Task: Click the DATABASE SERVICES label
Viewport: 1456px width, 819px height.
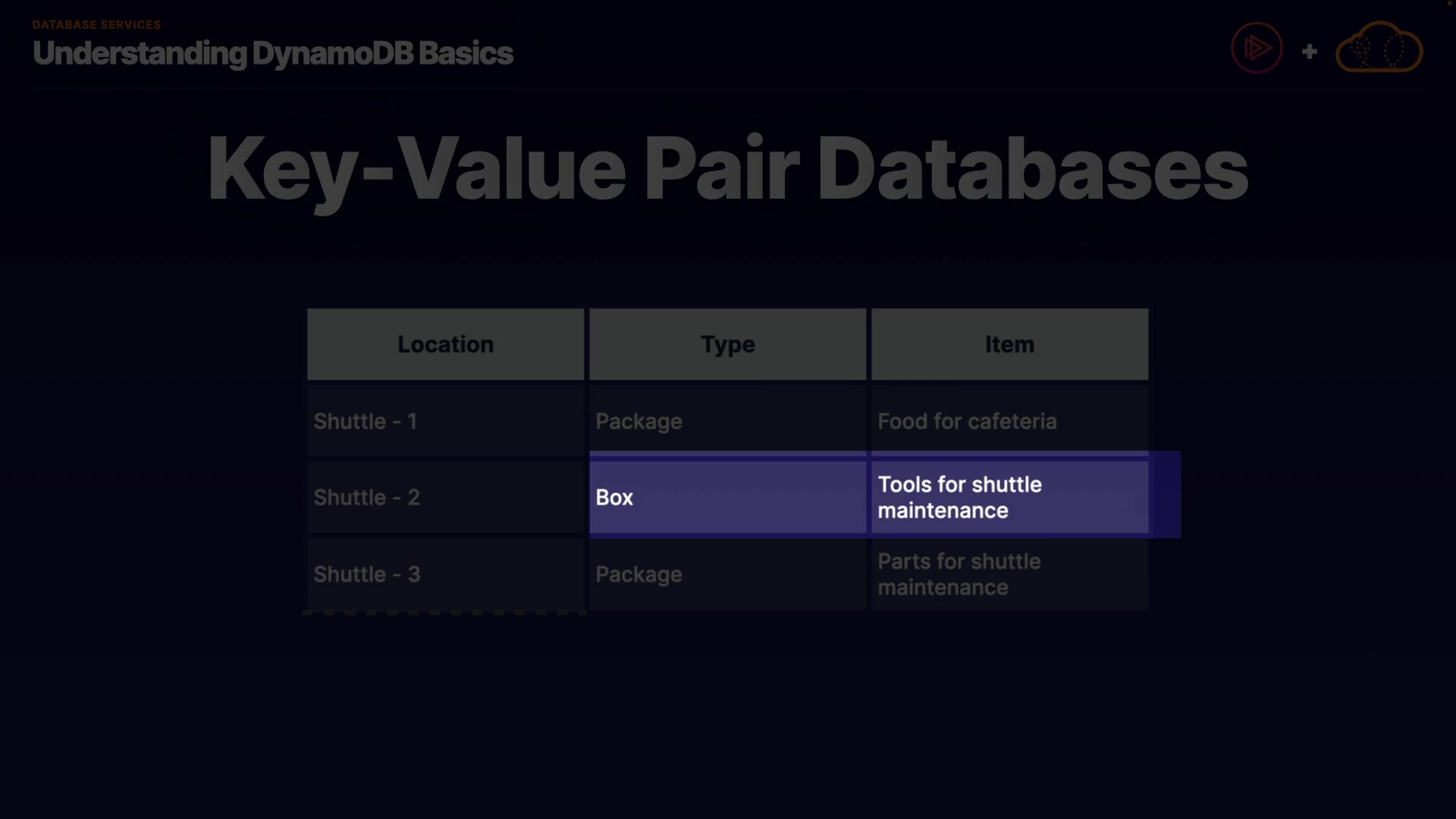Action: point(96,24)
